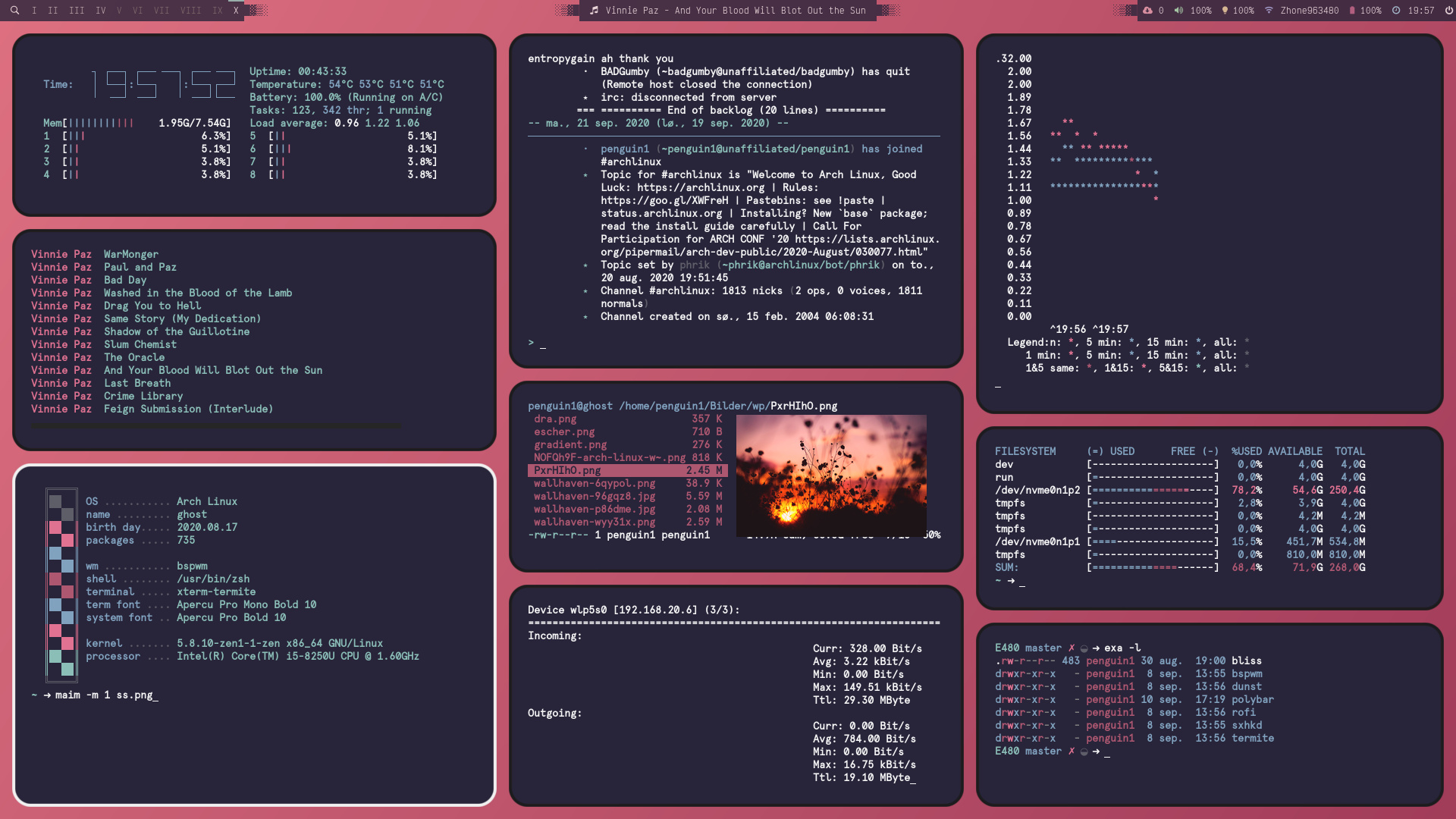Image resolution: width=1456 pixels, height=819 pixels.
Task: Open the power menu icon
Action: (1448, 11)
